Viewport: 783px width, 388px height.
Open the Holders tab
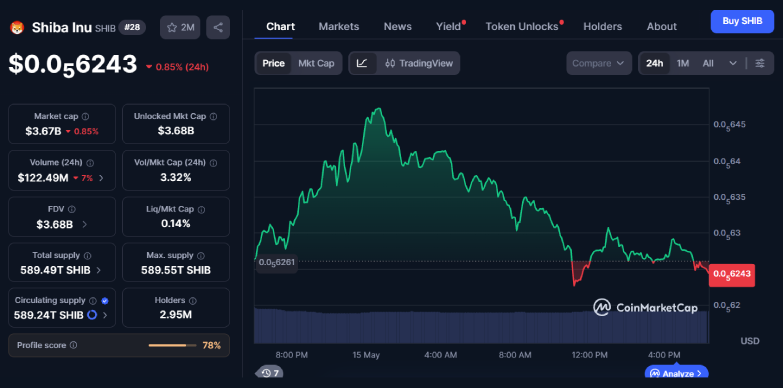(x=602, y=26)
